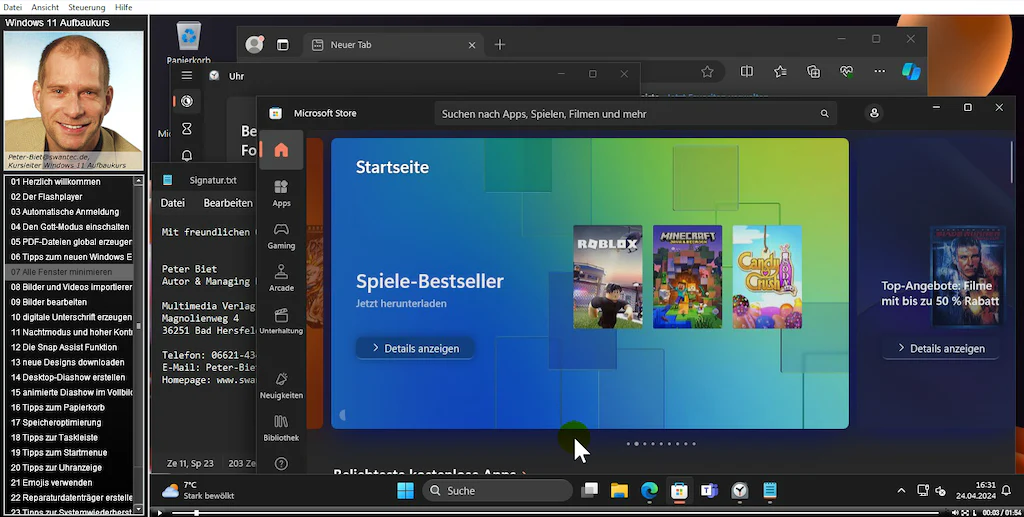Click the Windows Start button
The width and height of the screenshot is (1024, 517).
point(406,491)
